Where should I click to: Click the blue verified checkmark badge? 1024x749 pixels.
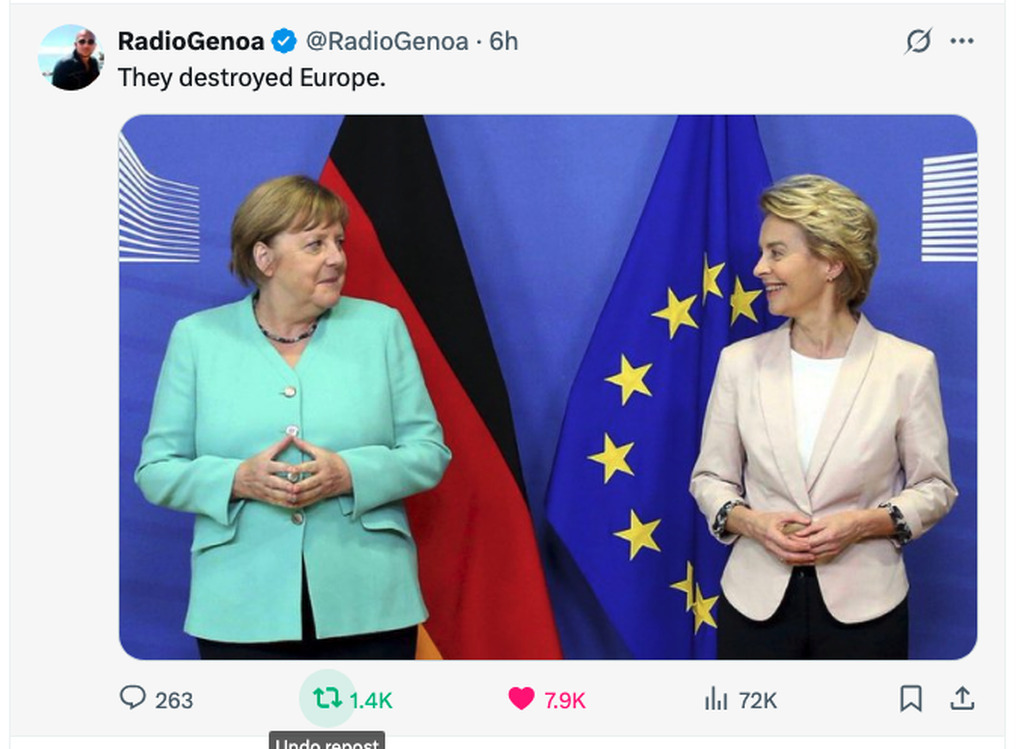coord(283,41)
